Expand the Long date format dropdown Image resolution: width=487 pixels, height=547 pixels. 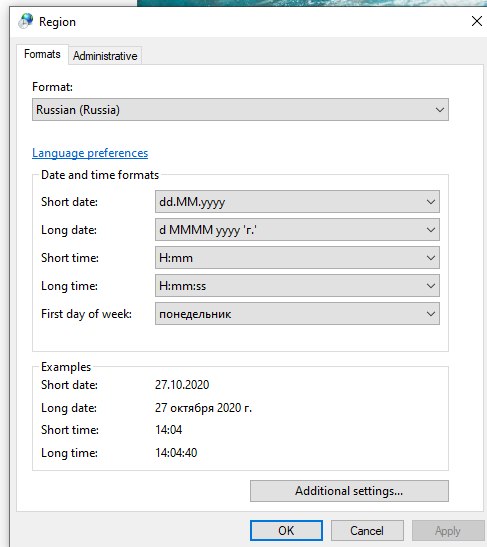coord(297,230)
